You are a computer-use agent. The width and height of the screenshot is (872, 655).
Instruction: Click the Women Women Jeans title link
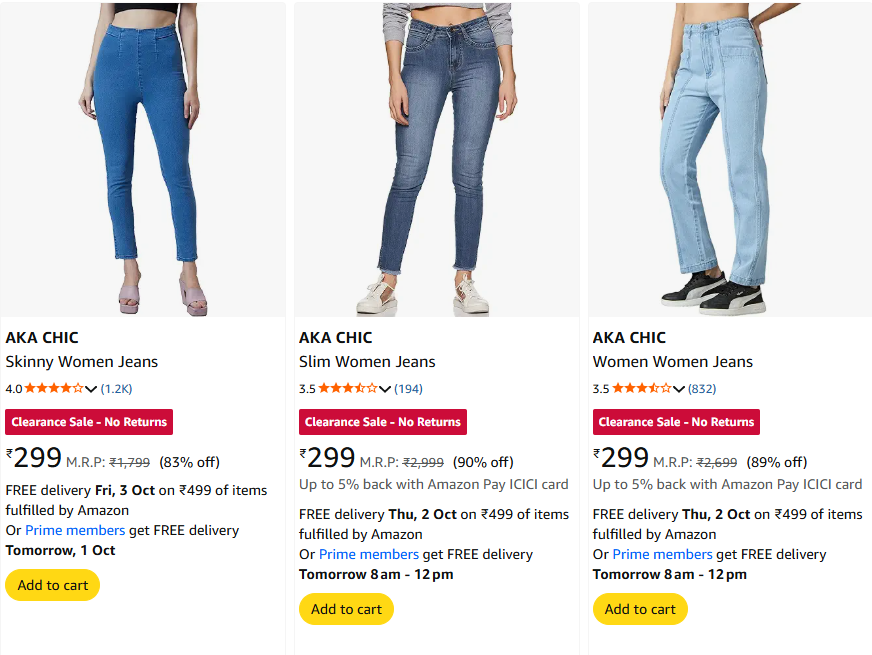click(672, 362)
